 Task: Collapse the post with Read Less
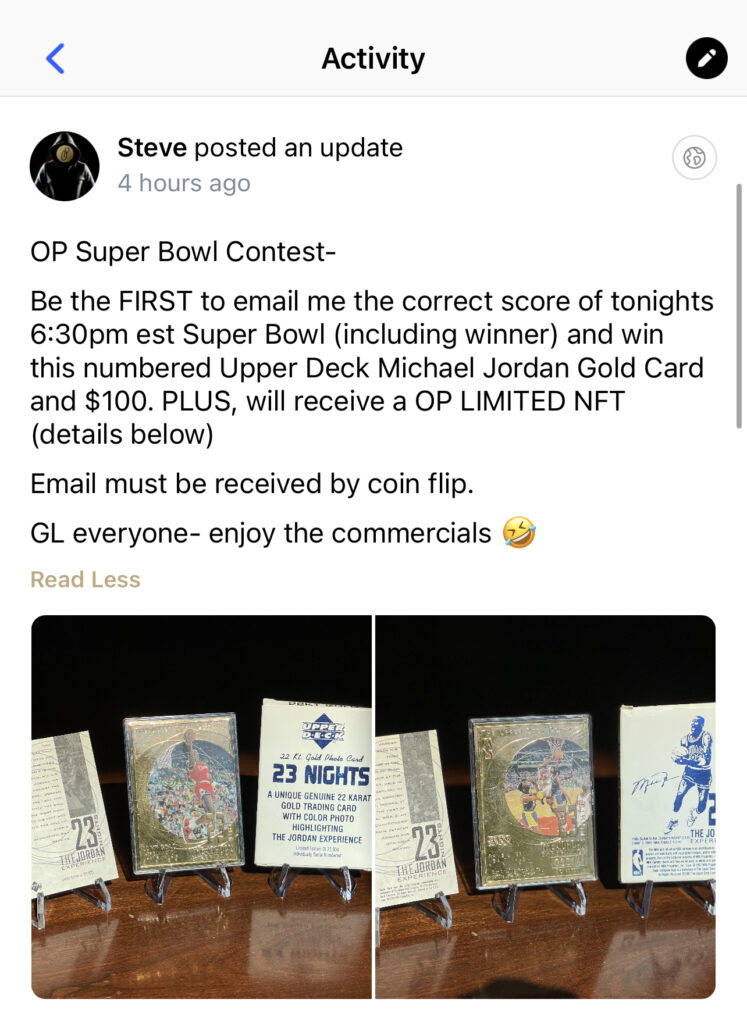point(85,579)
